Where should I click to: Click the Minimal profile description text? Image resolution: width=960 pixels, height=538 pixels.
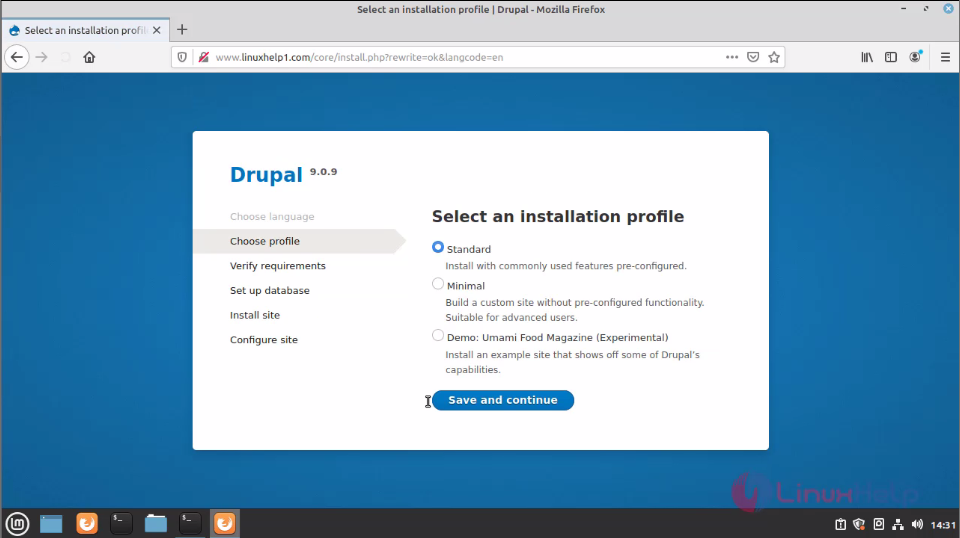click(575, 310)
